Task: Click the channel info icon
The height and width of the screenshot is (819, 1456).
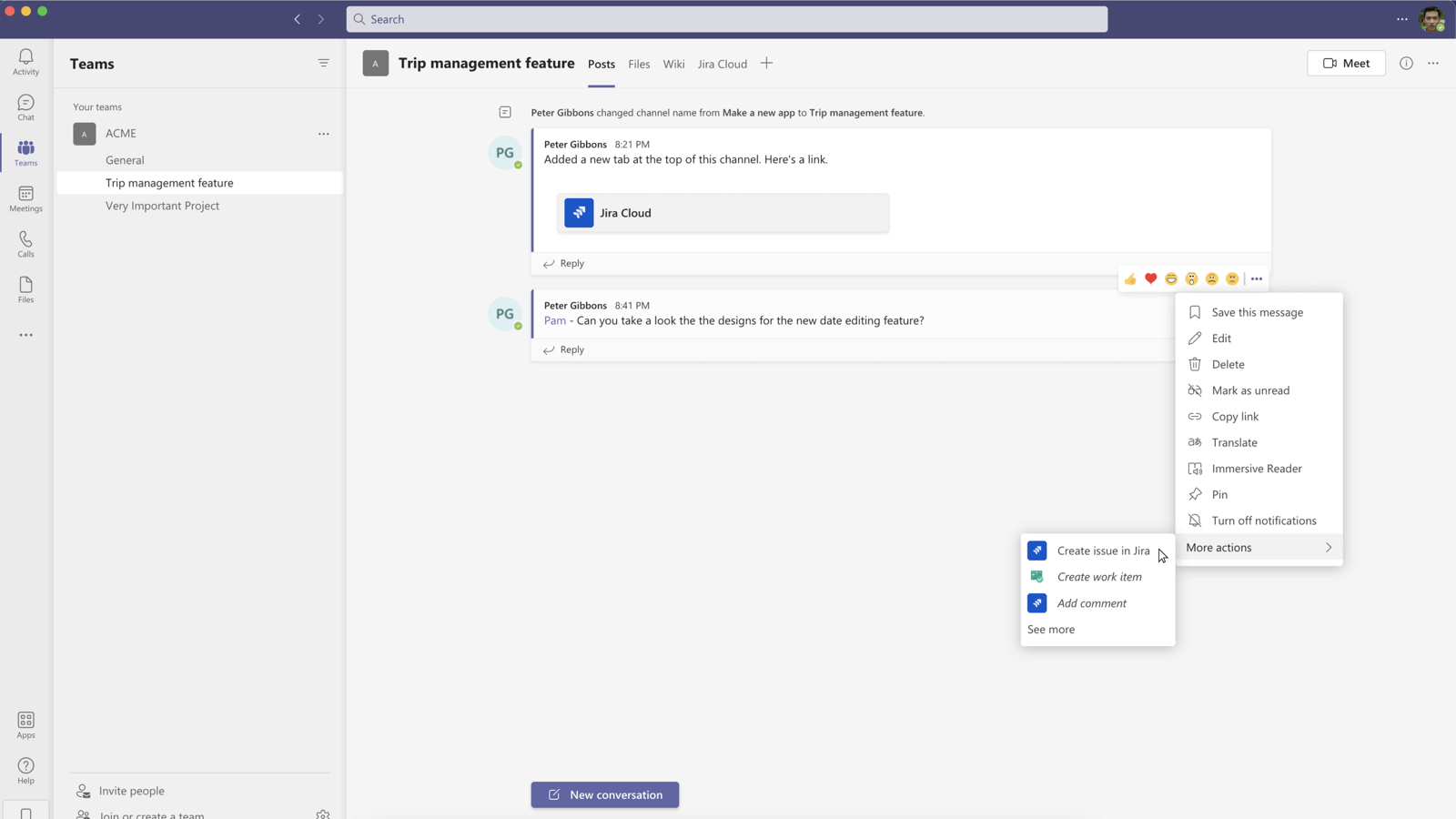Action: click(x=1406, y=63)
